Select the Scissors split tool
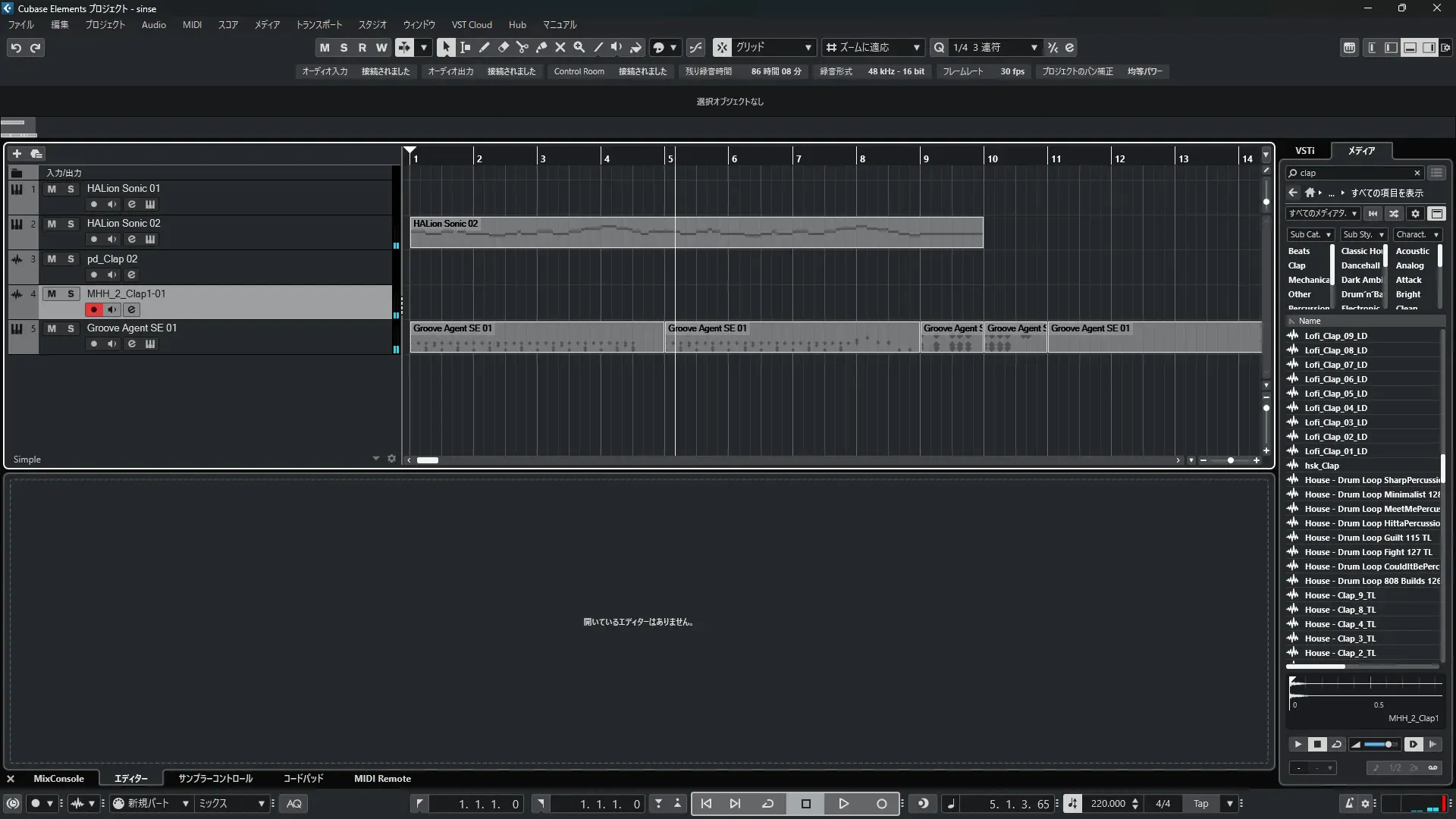 (522, 47)
